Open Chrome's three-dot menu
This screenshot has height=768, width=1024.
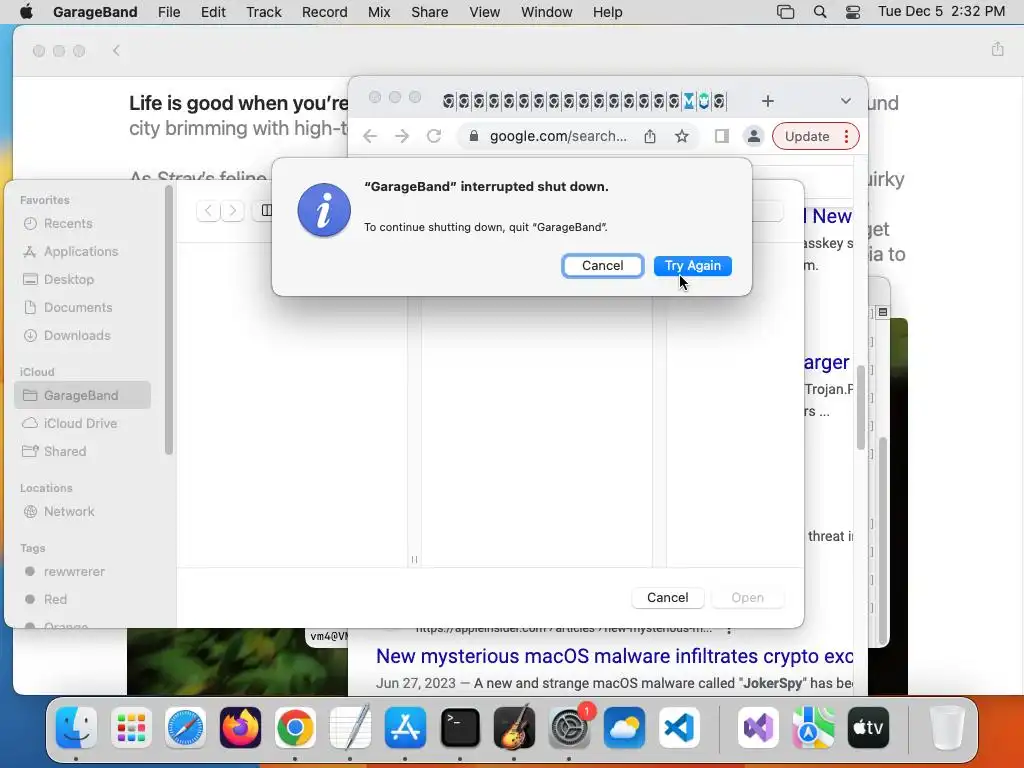[x=846, y=136]
